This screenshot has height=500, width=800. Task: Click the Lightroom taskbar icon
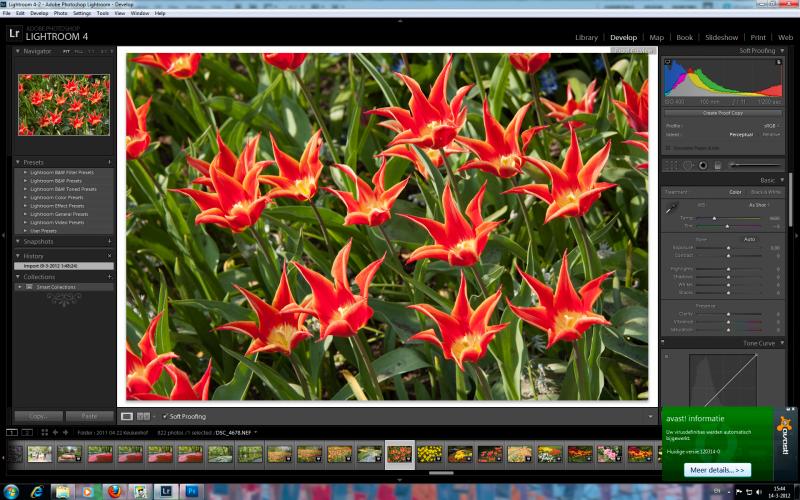coord(166,492)
